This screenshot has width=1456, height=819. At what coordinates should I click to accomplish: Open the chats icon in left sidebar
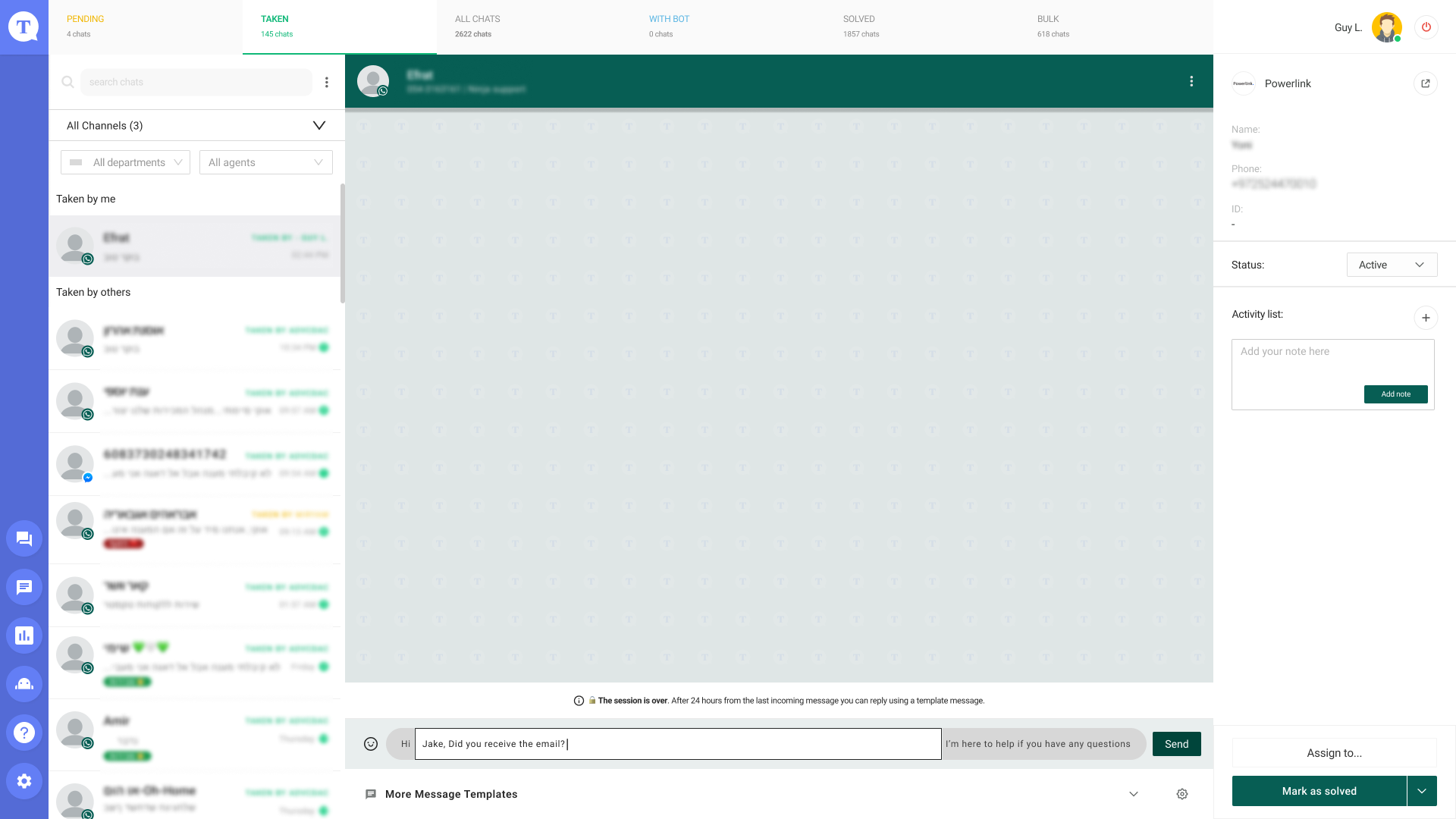(24, 538)
